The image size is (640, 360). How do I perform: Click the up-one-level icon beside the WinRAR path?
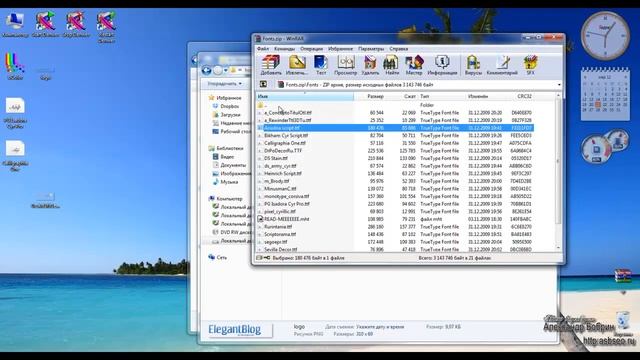[x=263, y=84]
